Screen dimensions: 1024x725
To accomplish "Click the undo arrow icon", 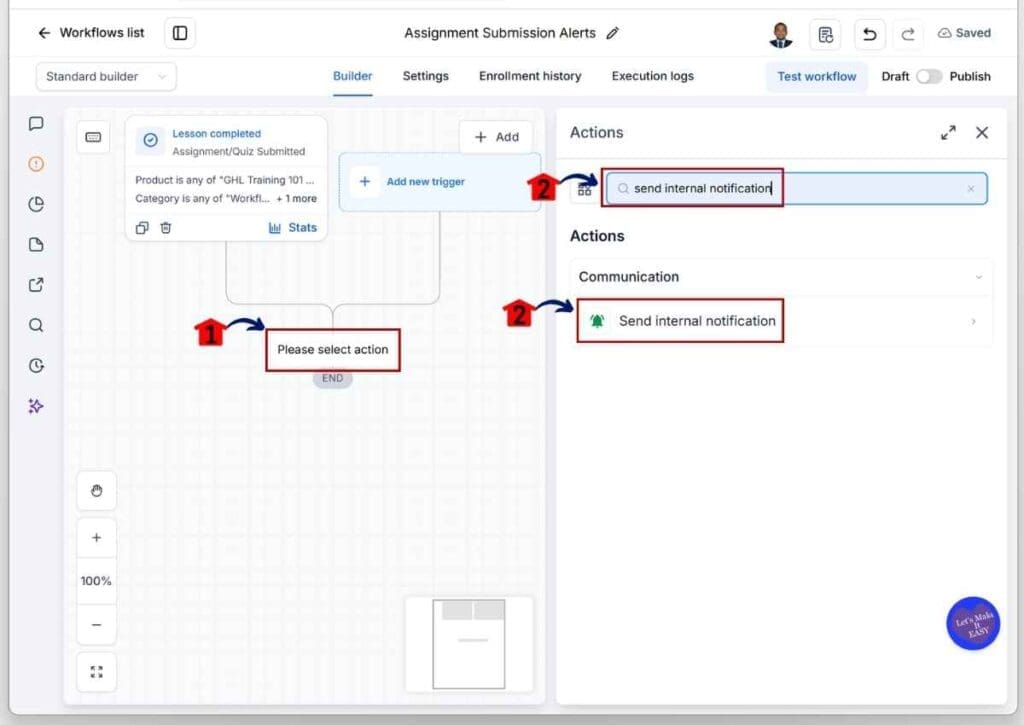I will pos(869,34).
